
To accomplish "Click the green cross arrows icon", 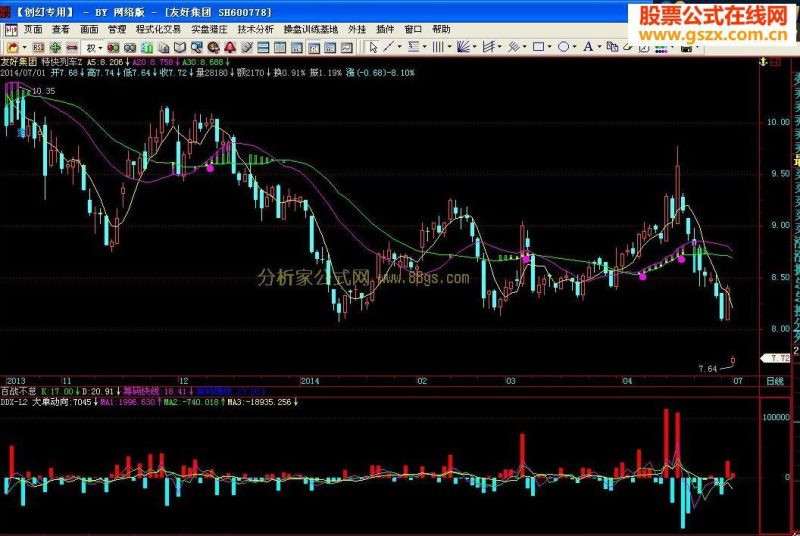I will tap(55, 48).
